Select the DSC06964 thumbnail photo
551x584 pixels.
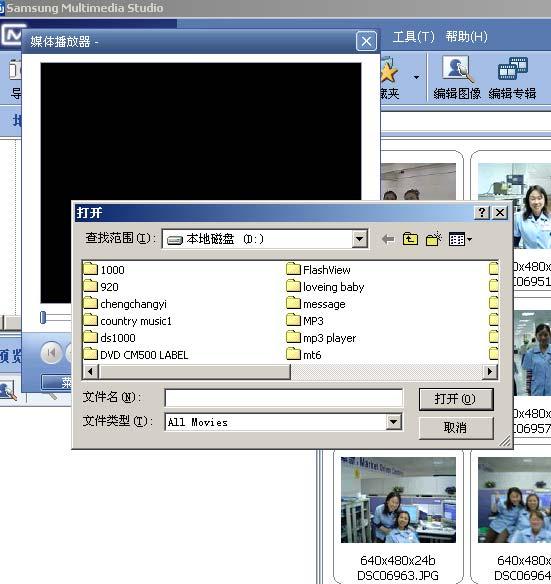(x=514, y=499)
